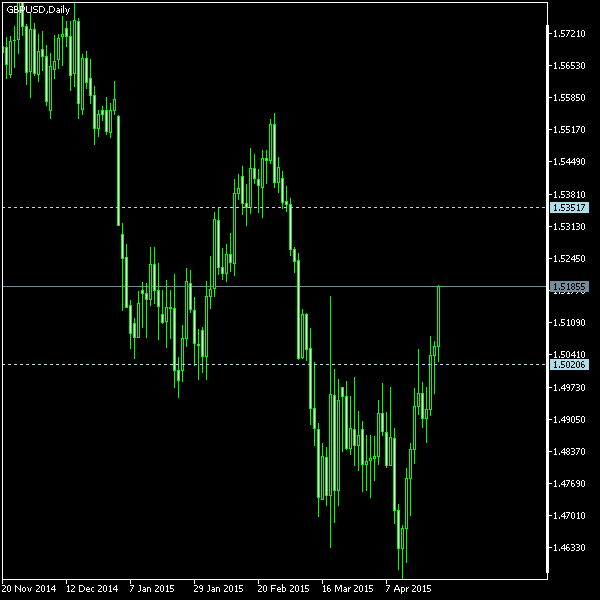The width and height of the screenshot is (600, 600).
Task: Click the 29 Jan 2015 date label
Action: [x=218, y=589]
